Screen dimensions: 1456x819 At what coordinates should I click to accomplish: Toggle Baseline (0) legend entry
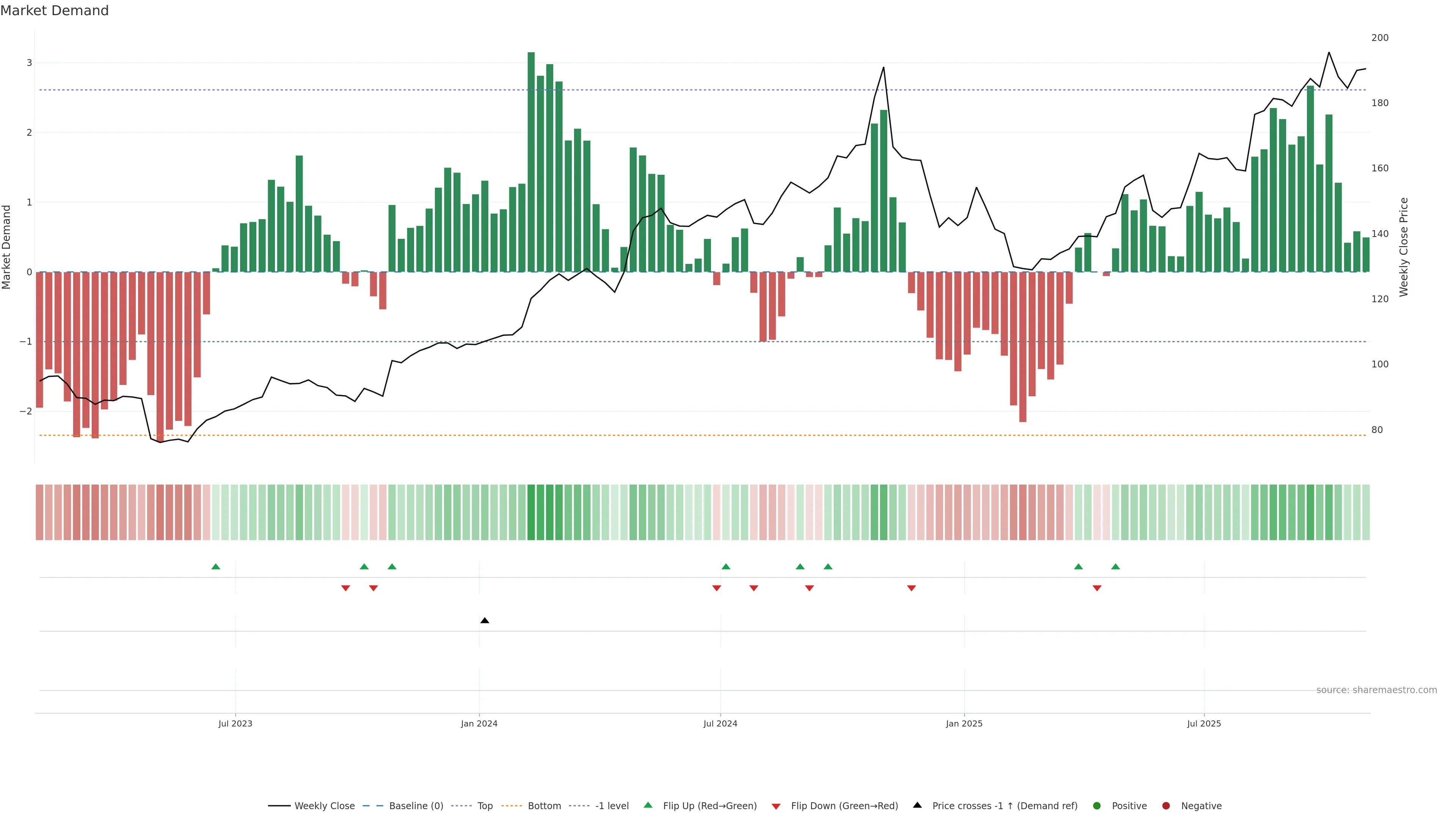click(x=416, y=806)
